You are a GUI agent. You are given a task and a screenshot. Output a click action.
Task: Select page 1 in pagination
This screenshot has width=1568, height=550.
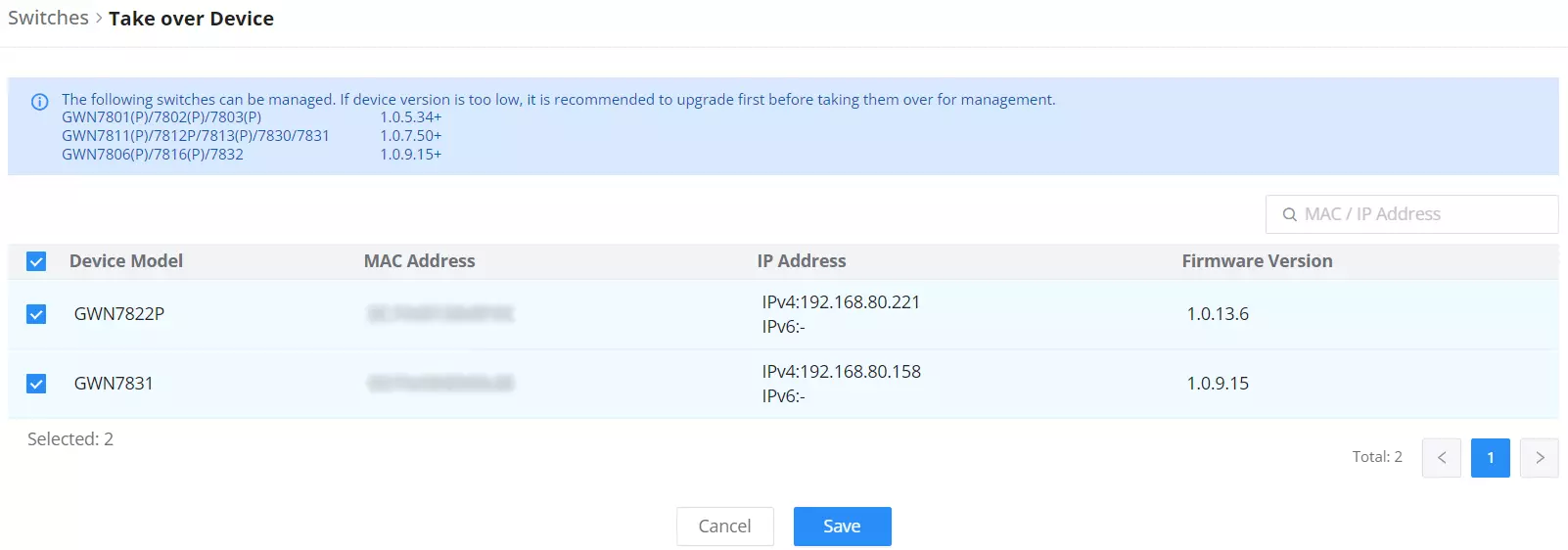pyautogui.click(x=1490, y=457)
